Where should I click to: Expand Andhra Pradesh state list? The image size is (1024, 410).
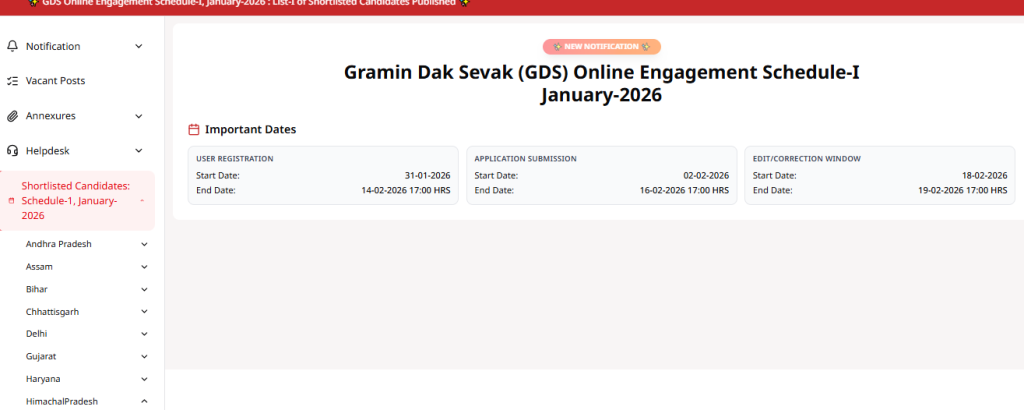pyautogui.click(x=145, y=244)
